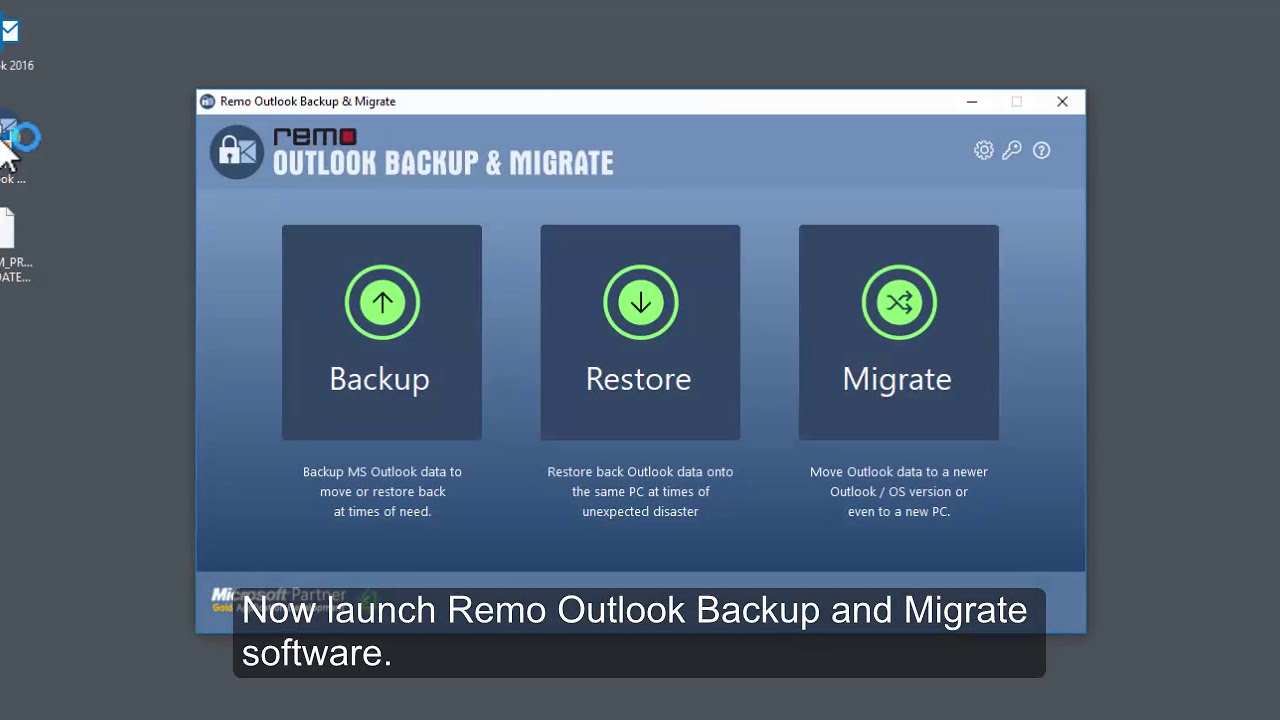
Task: Open help via the question-mark icon
Action: tap(1042, 150)
